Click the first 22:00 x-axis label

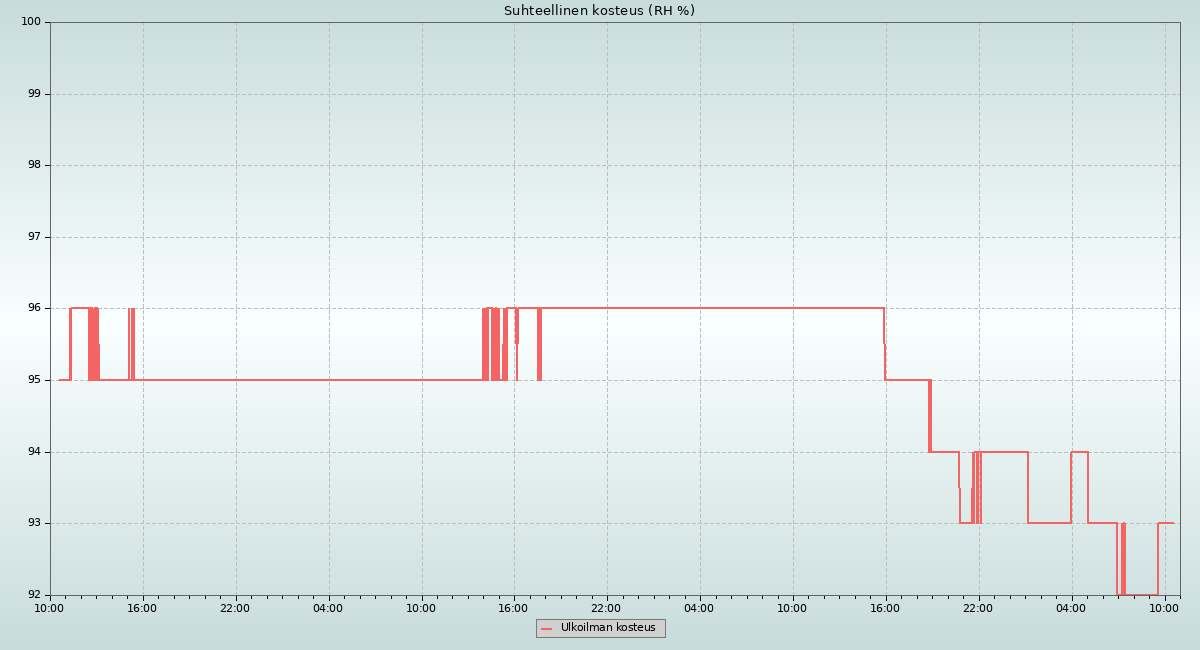(235, 608)
